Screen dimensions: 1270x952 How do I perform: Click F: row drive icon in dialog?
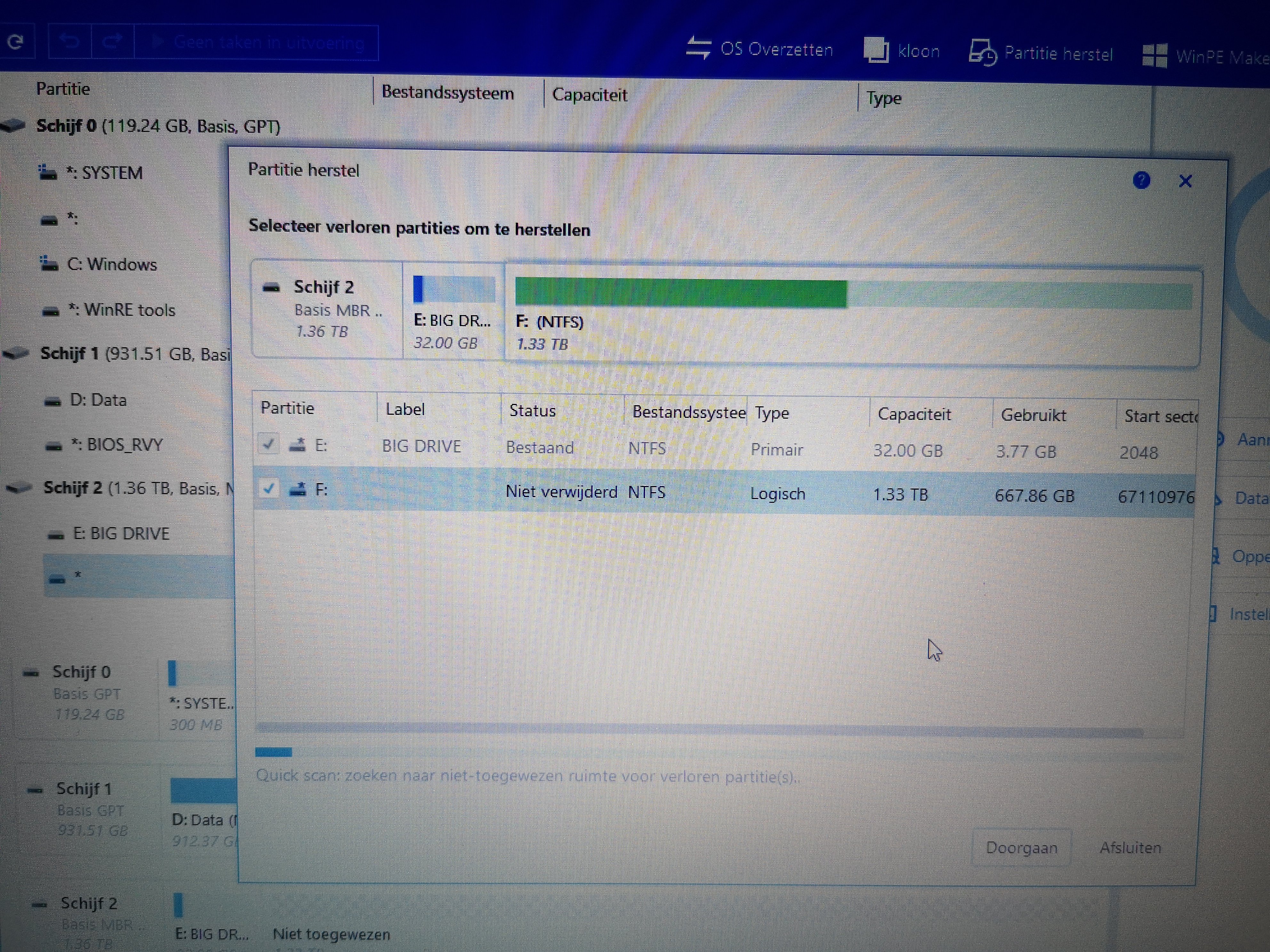pos(297,489)
